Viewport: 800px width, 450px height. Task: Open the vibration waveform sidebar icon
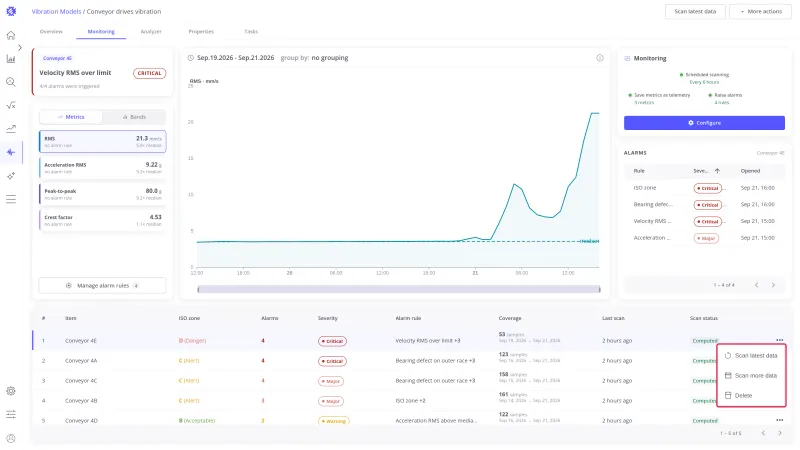[x=11, y=152]
